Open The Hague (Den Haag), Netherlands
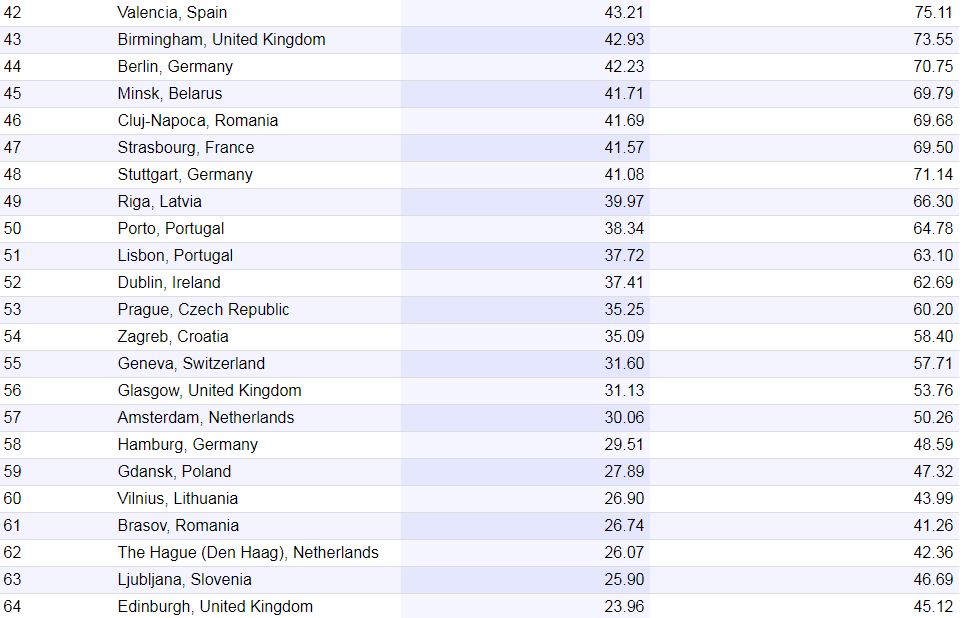 (248, 553)
